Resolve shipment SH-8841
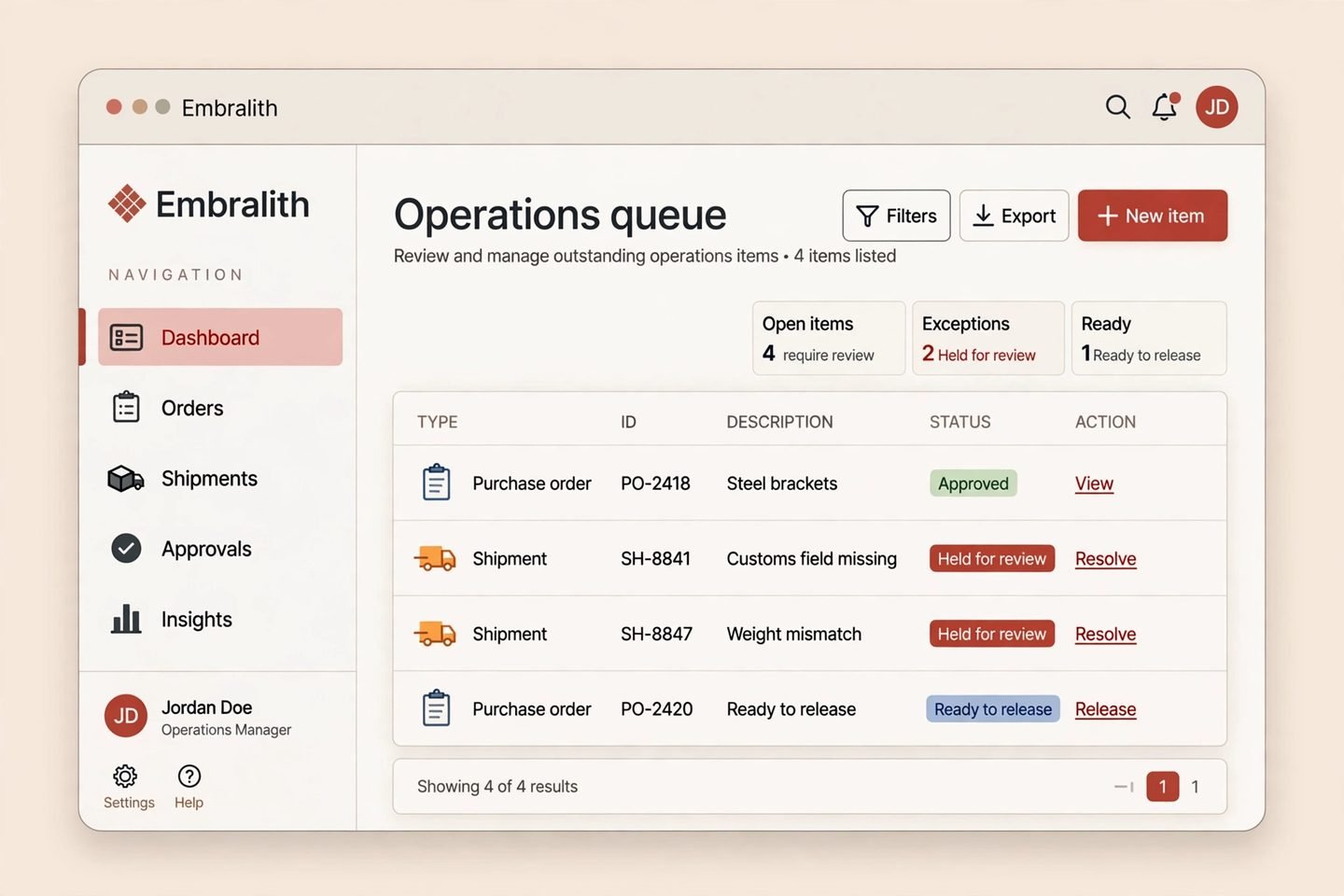Screen dimensions: 1344x896 point(1106,559)
